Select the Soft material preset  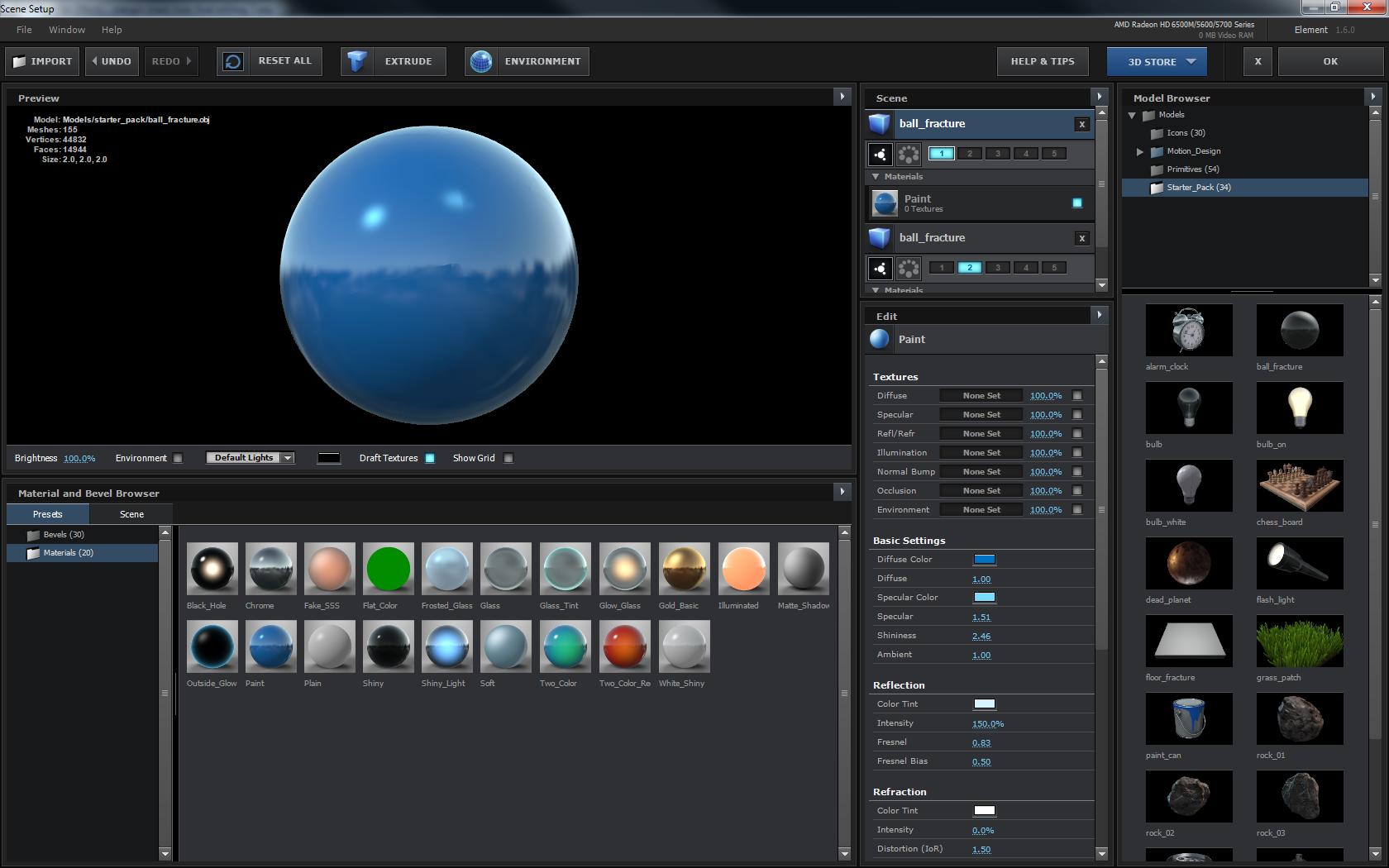coord(506,646)
